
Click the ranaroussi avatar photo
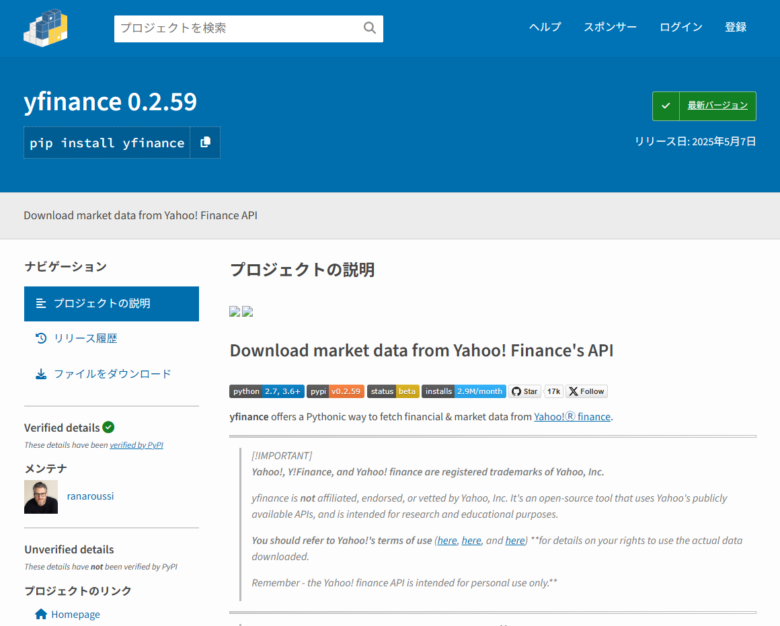click(41, 497)
